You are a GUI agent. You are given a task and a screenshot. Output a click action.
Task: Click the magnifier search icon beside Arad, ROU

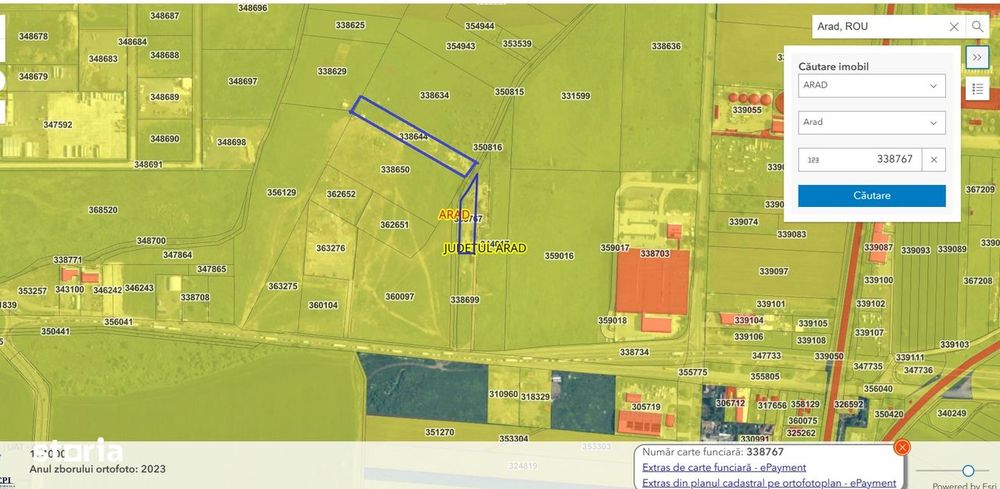[977, 27]
